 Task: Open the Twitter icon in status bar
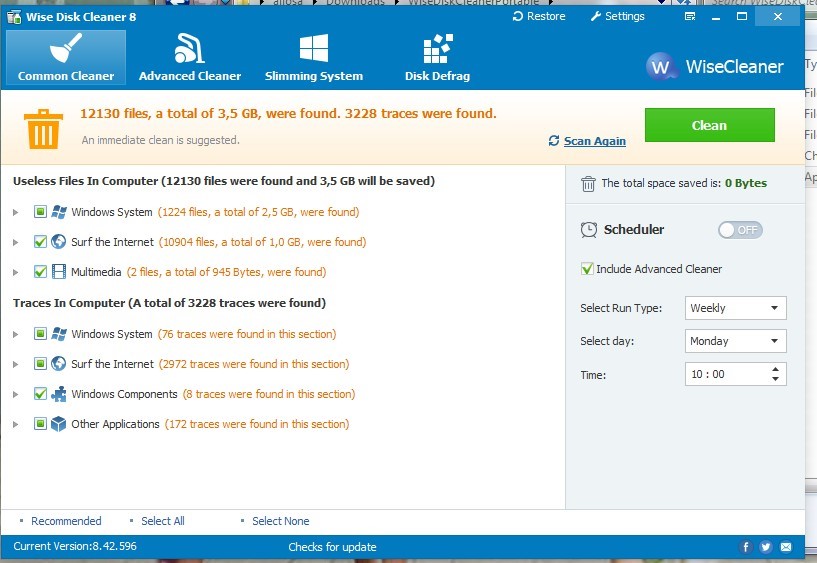766,547
